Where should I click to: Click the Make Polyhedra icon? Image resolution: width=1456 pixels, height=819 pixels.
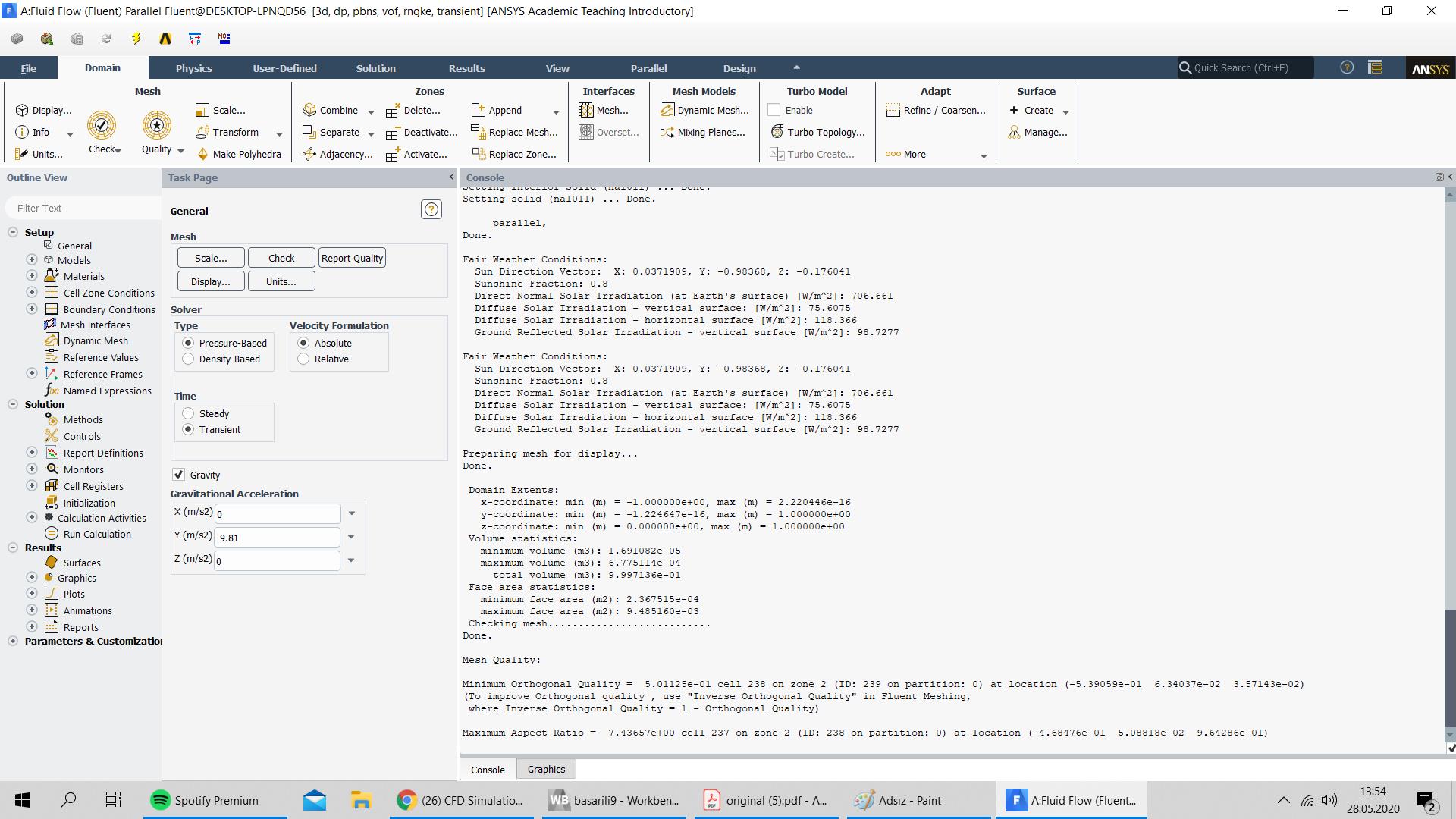(x=202, y=154)
